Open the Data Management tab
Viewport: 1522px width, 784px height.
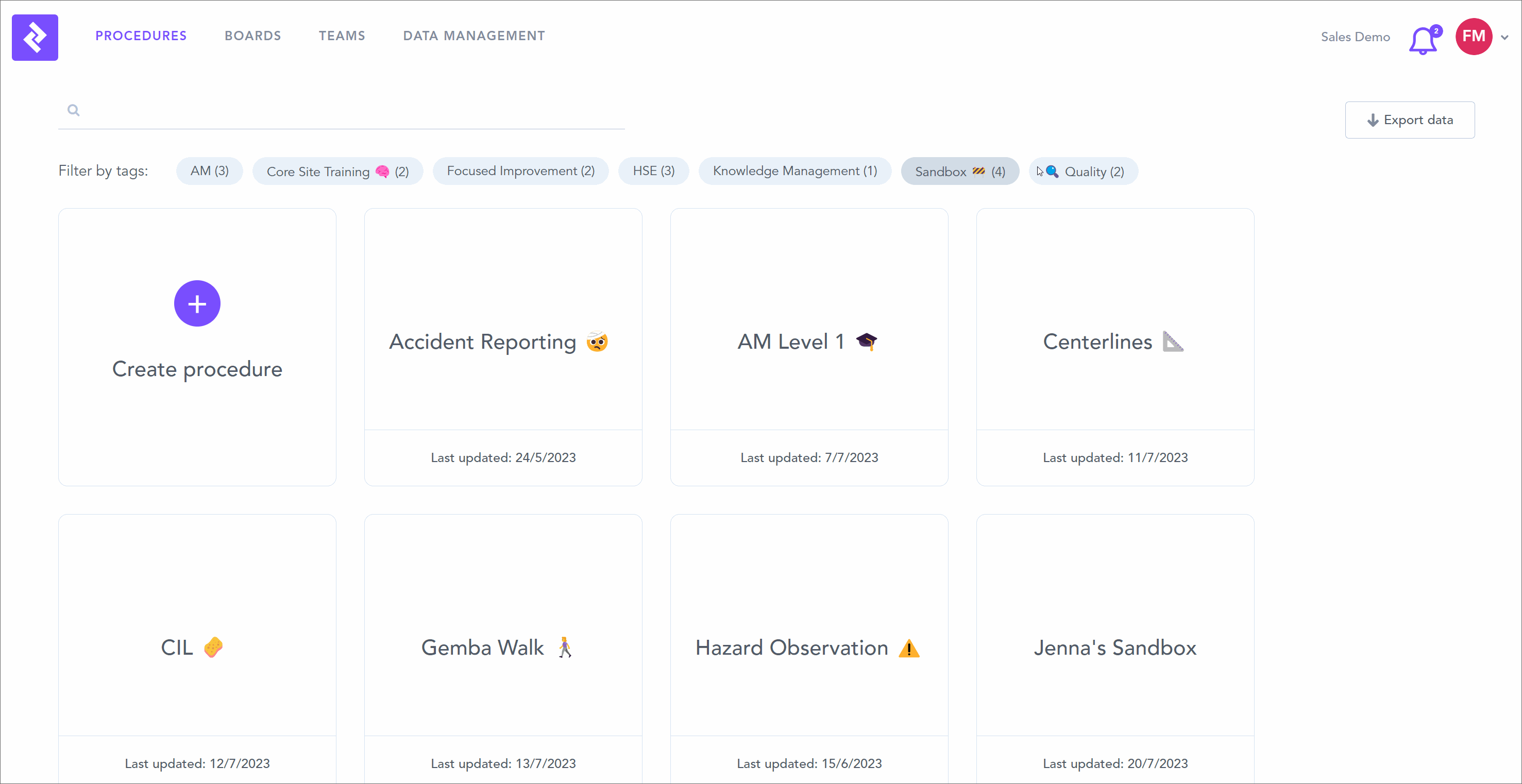click(x=474, y=36)
